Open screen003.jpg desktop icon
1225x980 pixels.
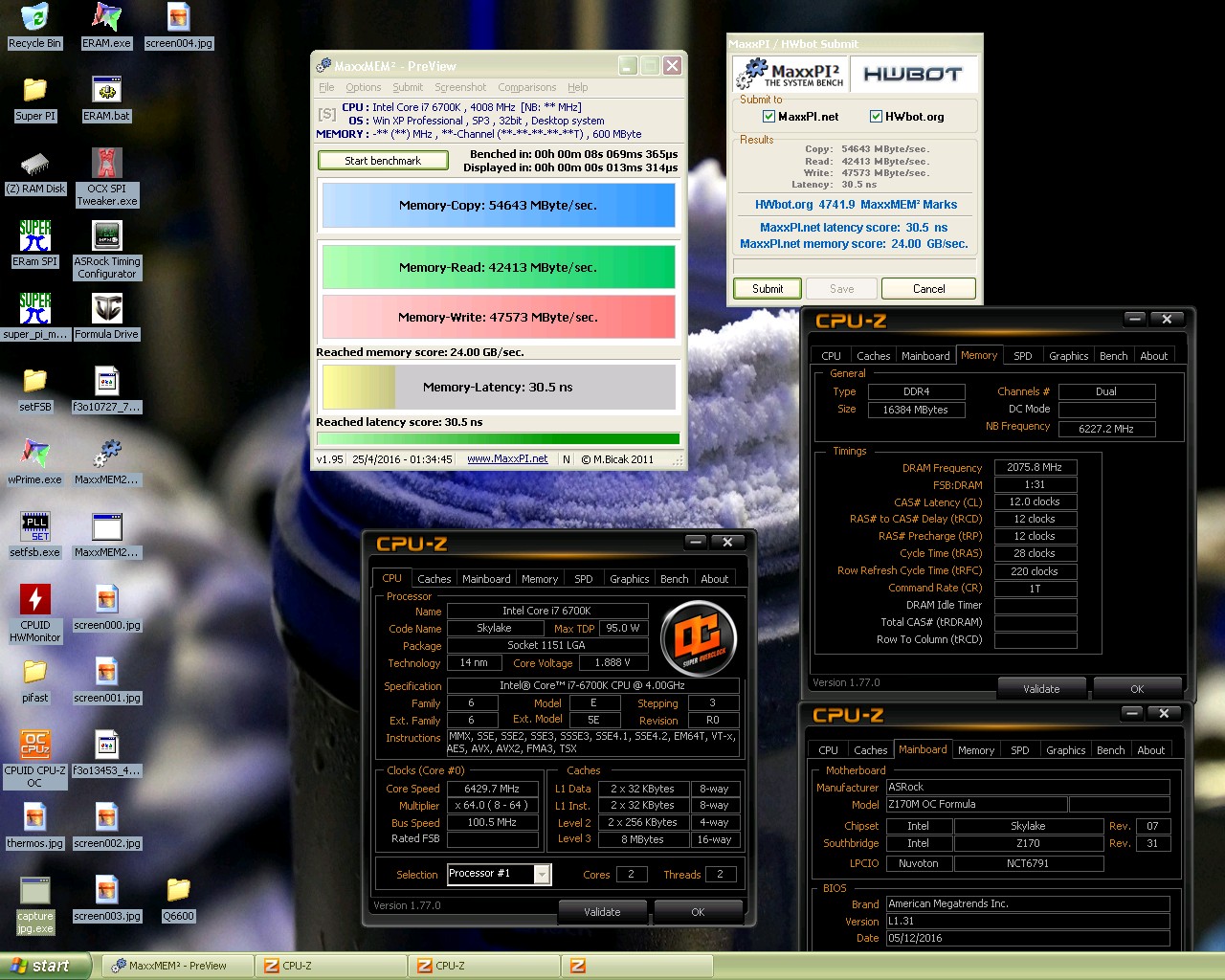pyautogui.click(x=106, y=899)
